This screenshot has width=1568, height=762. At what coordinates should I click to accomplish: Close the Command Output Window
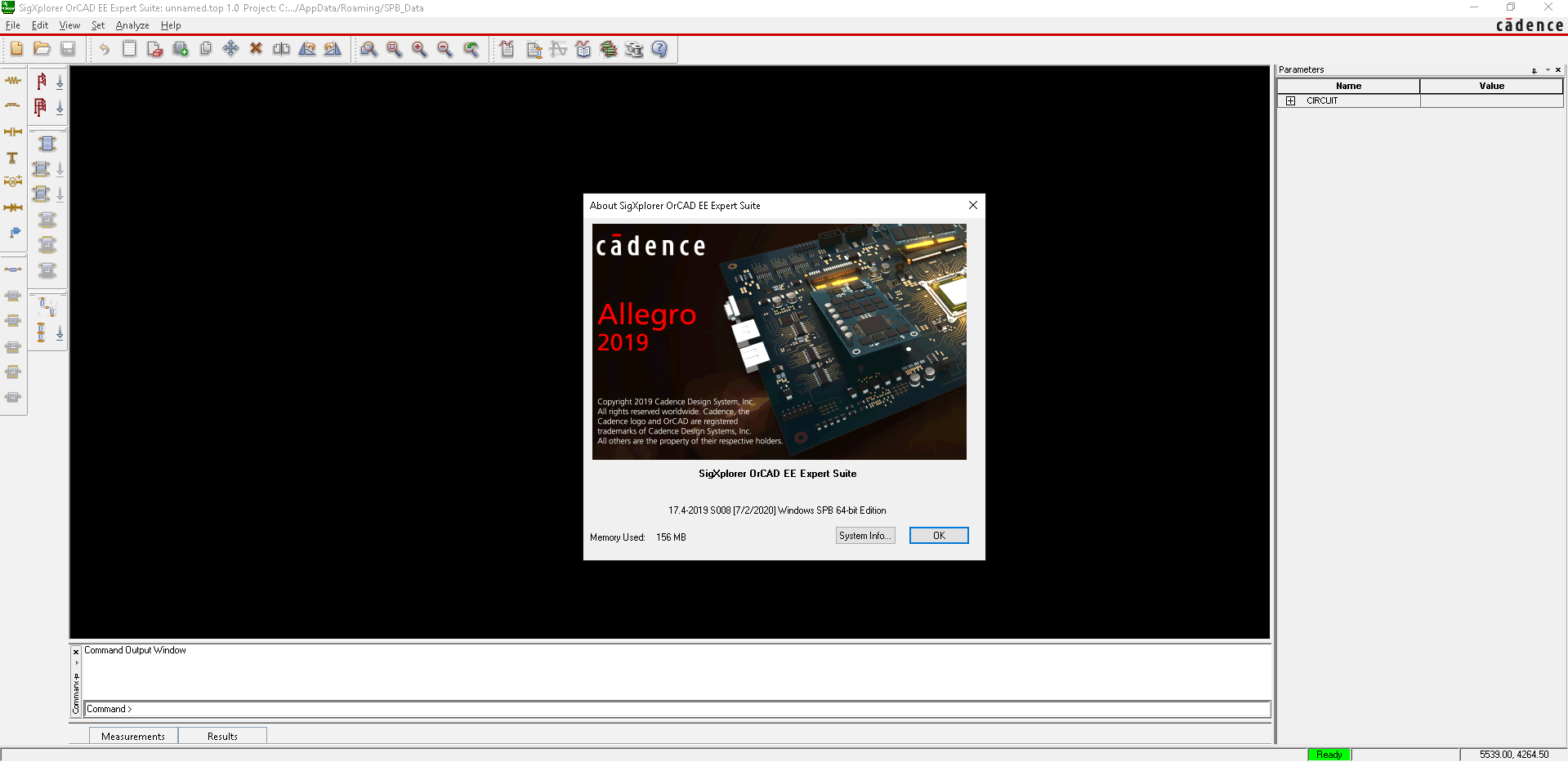click(76, 652)
